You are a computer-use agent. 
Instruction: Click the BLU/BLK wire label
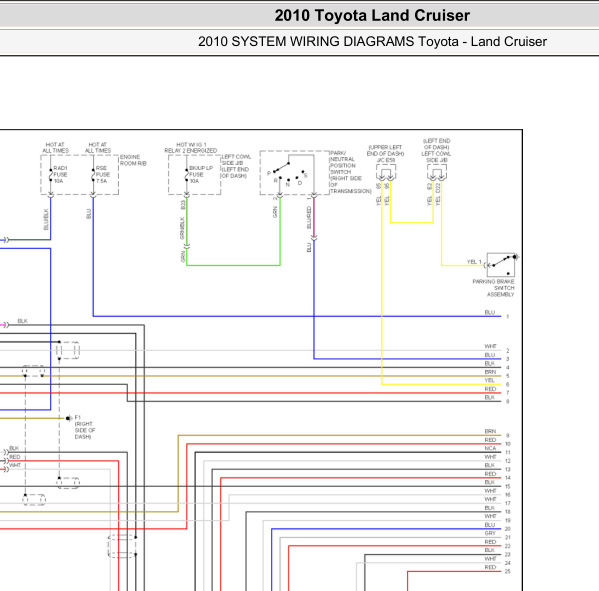46,219
